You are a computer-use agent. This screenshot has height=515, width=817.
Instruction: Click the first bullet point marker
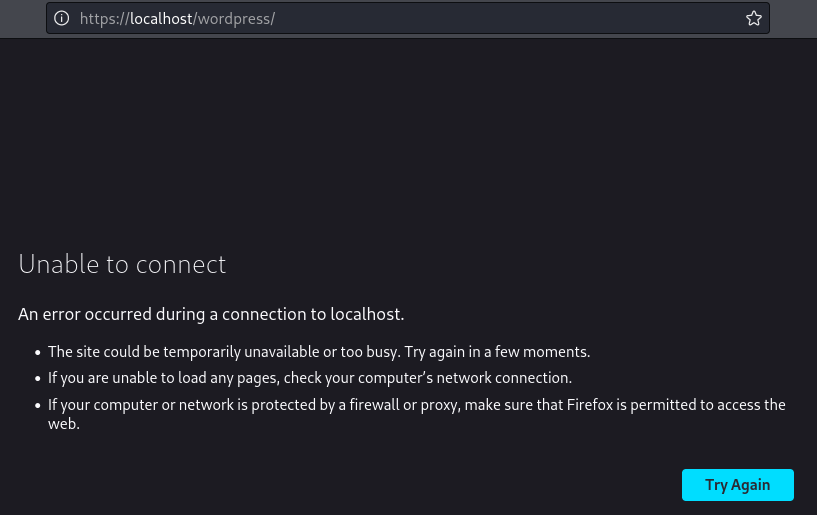click(x=38, y=353)
